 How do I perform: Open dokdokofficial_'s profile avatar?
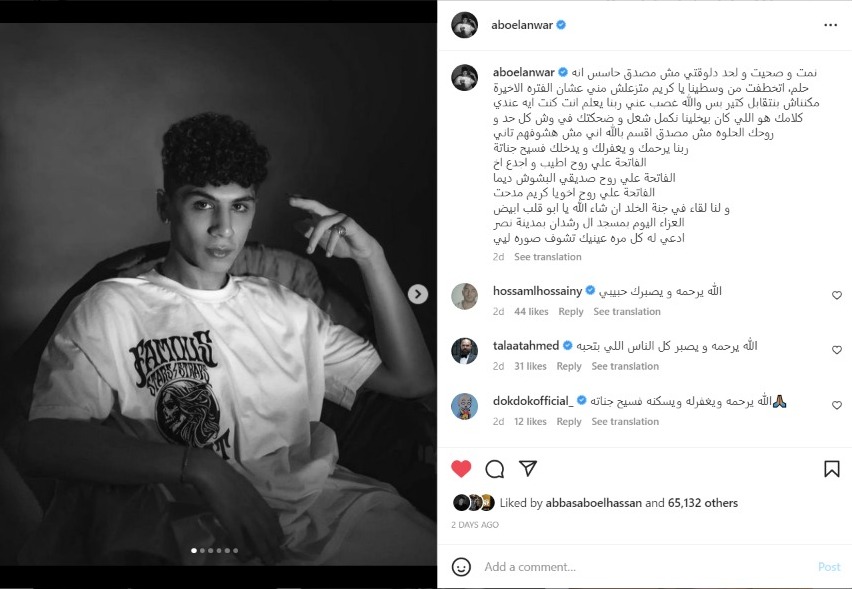tap(465, 406)
